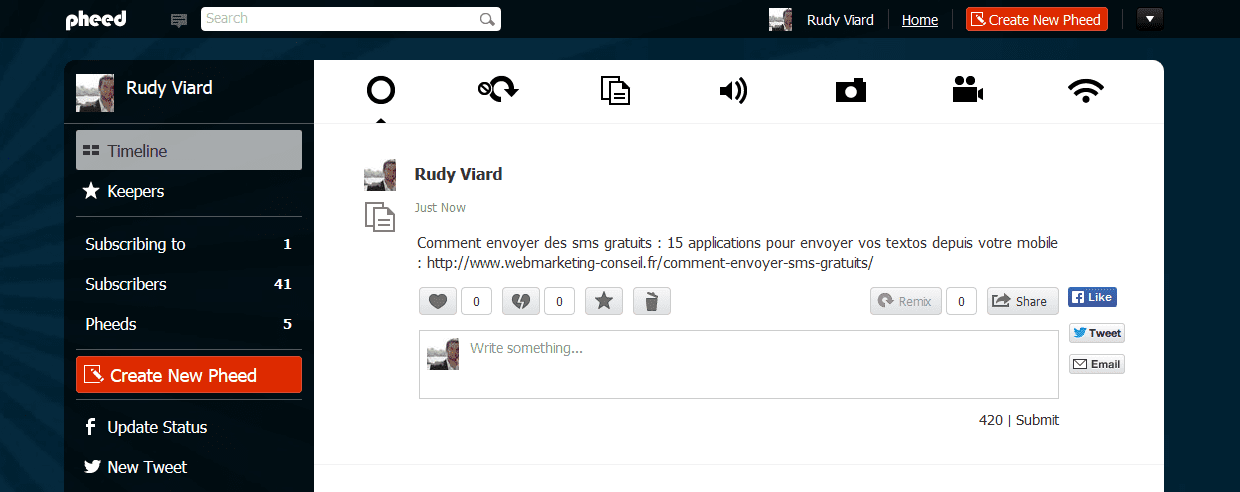Click the love count box
This screenshot has height=492, width=1240.
point(476,301)
